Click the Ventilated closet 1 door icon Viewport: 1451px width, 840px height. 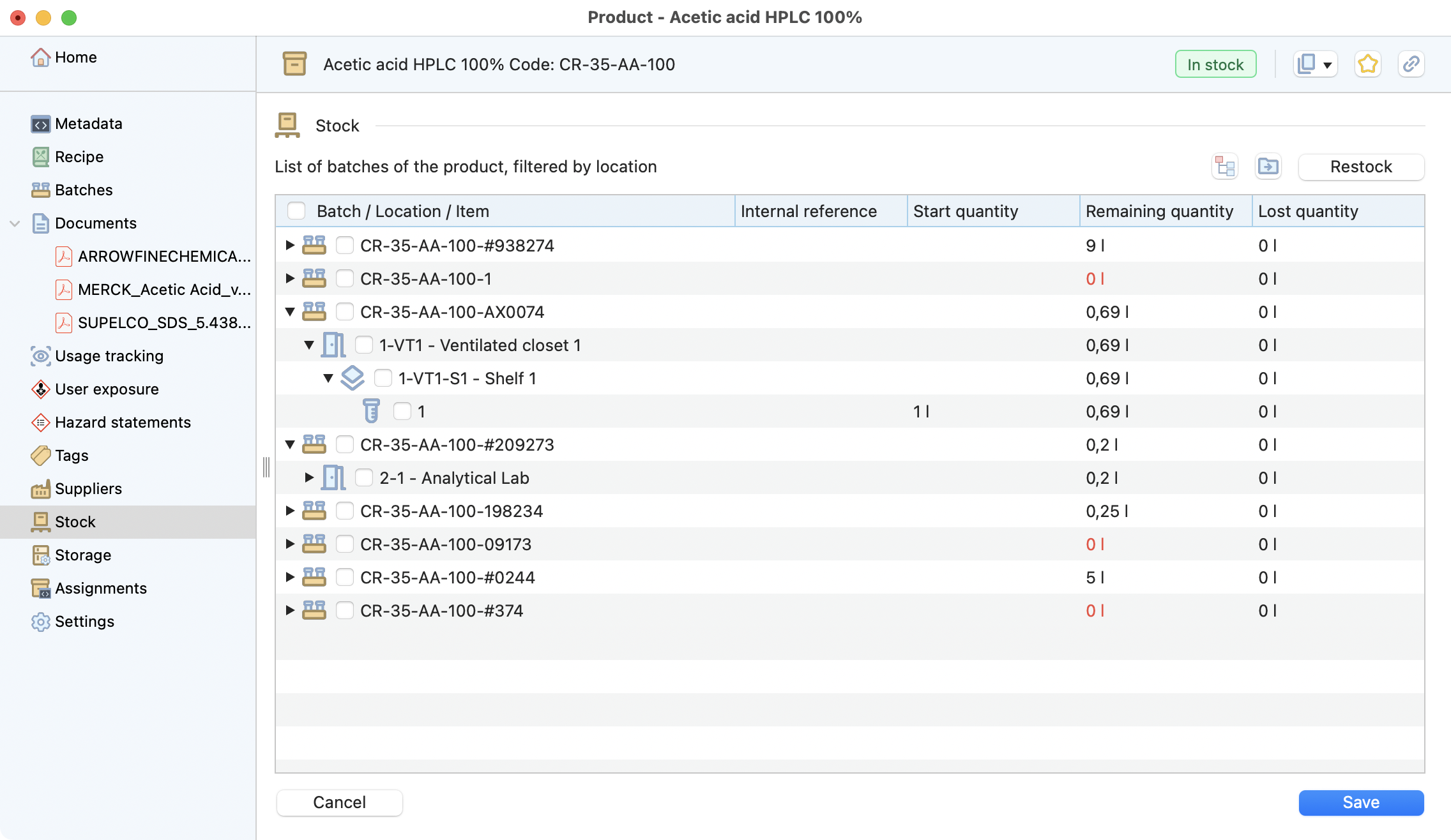pyautogui.click(x=333, y=345)
